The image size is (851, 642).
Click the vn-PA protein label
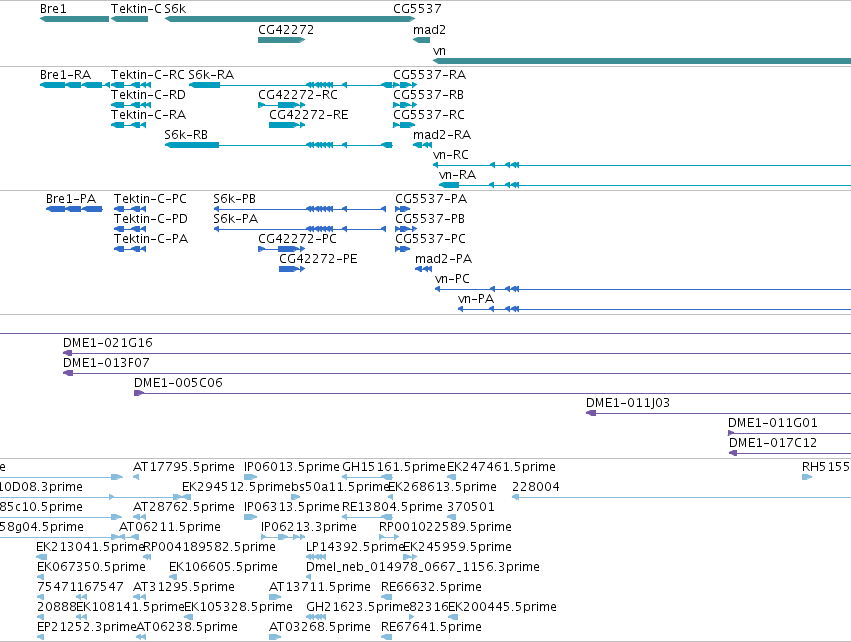coord(476,299)
